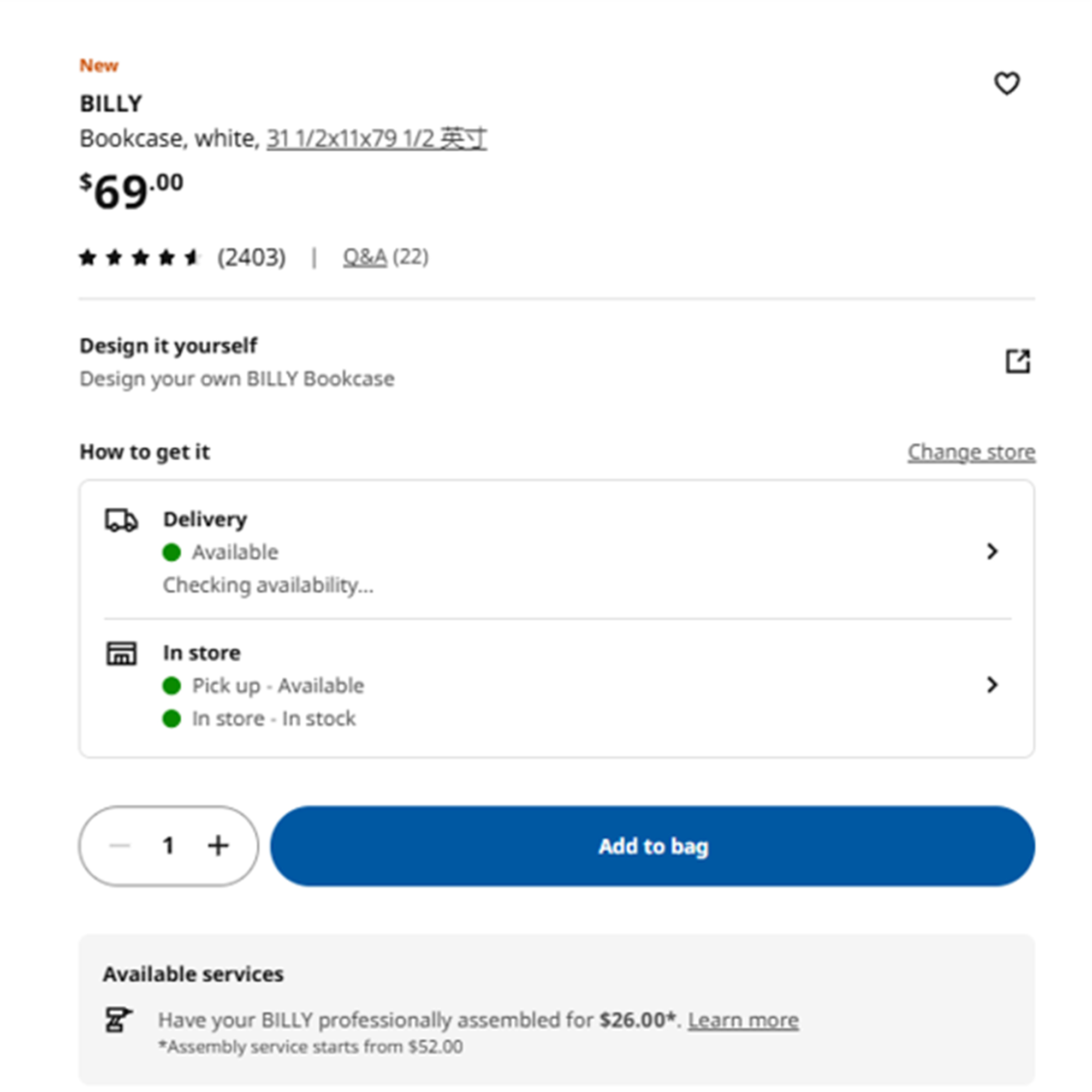The width and height of the screenshot is (1092, 1092).
Task: Select the Pick up - Available status row
Action: 263,686
